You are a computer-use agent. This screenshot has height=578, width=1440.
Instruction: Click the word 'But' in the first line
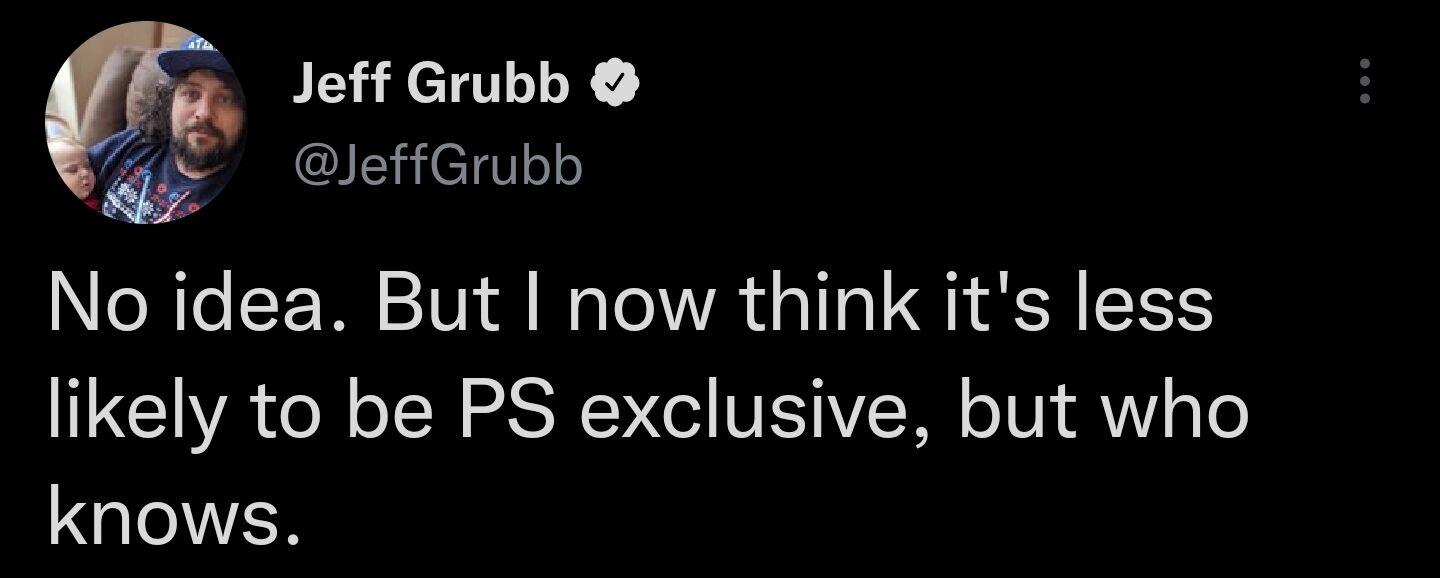pyautogui.click(x=434, y=307)
